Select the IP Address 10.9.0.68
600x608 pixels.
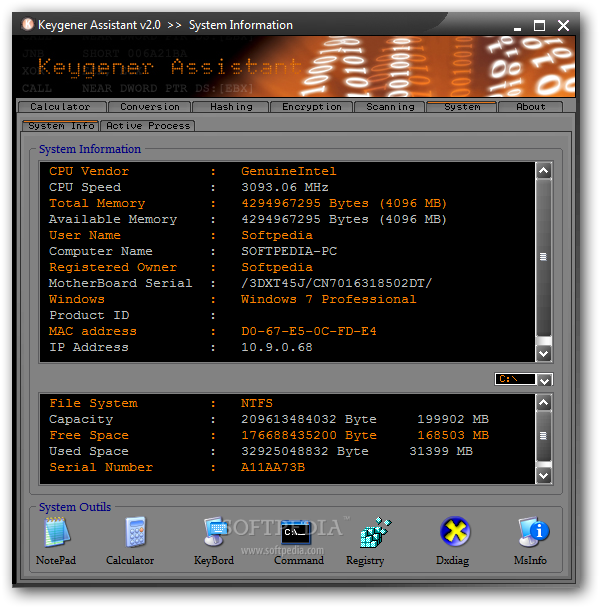(x=277, y=347)
